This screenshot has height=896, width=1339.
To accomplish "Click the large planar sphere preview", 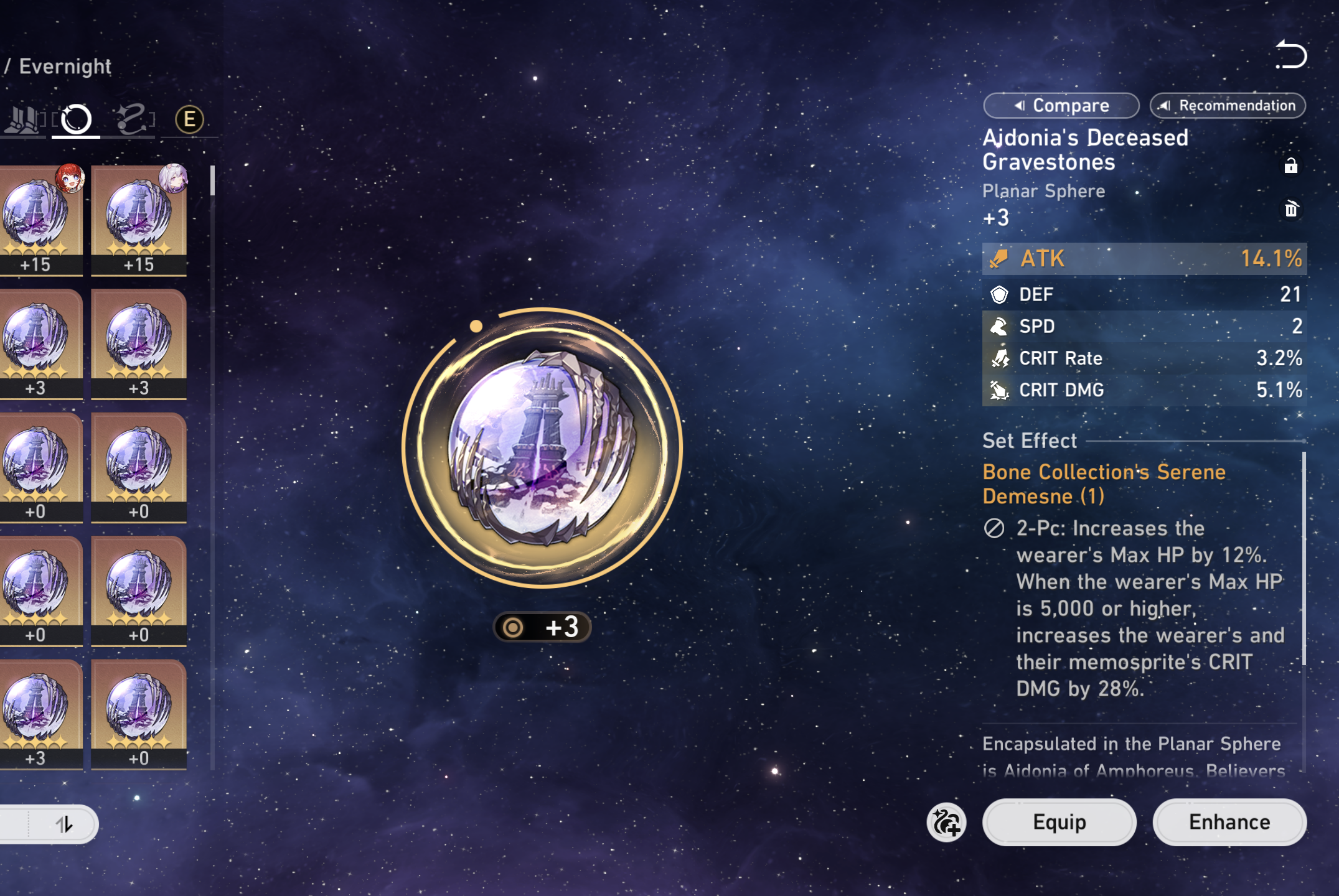I will tap(542, 448).
